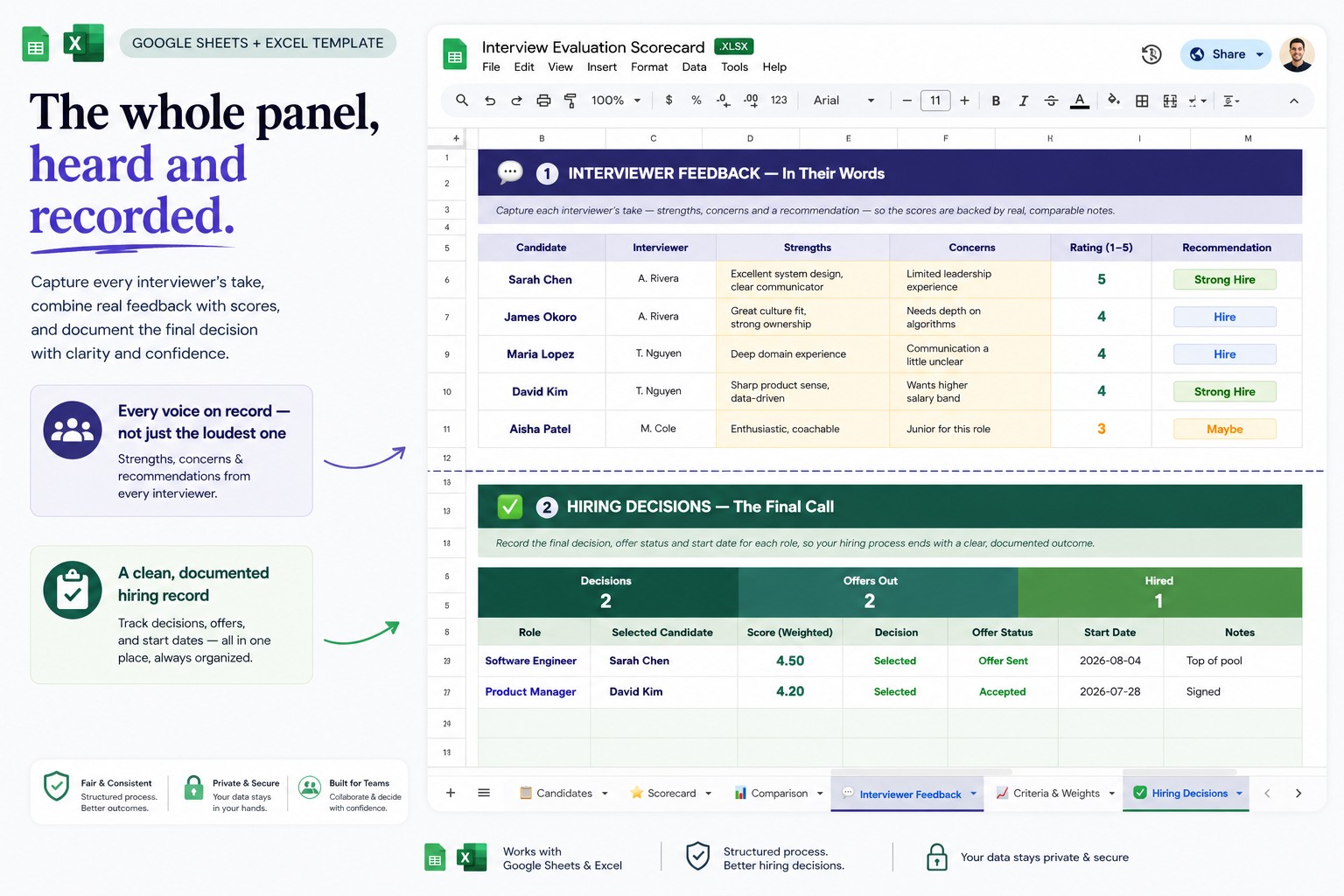Toggle italic formatting
Screen dimensions: 1344x896
click(x=1023, y=101)
